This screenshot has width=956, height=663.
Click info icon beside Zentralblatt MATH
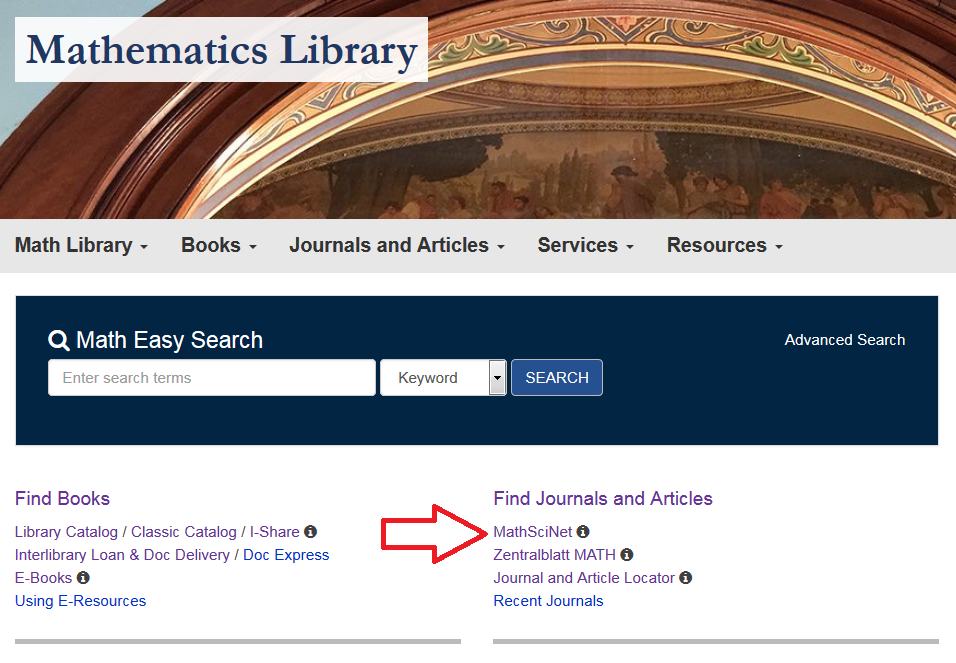[x=627, y=555]
